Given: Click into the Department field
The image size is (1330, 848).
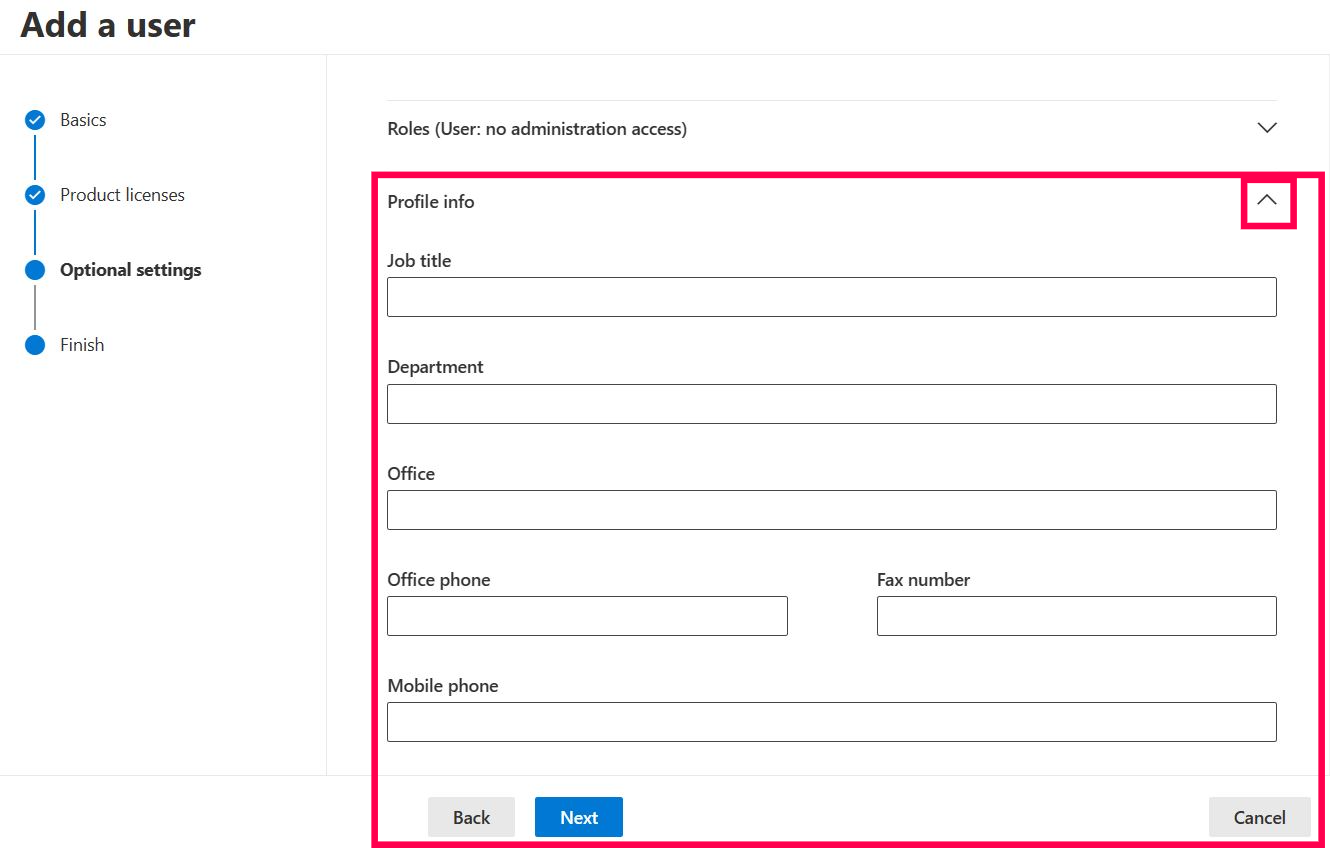Looking at the screenshot, I should (x=831, y=404).
